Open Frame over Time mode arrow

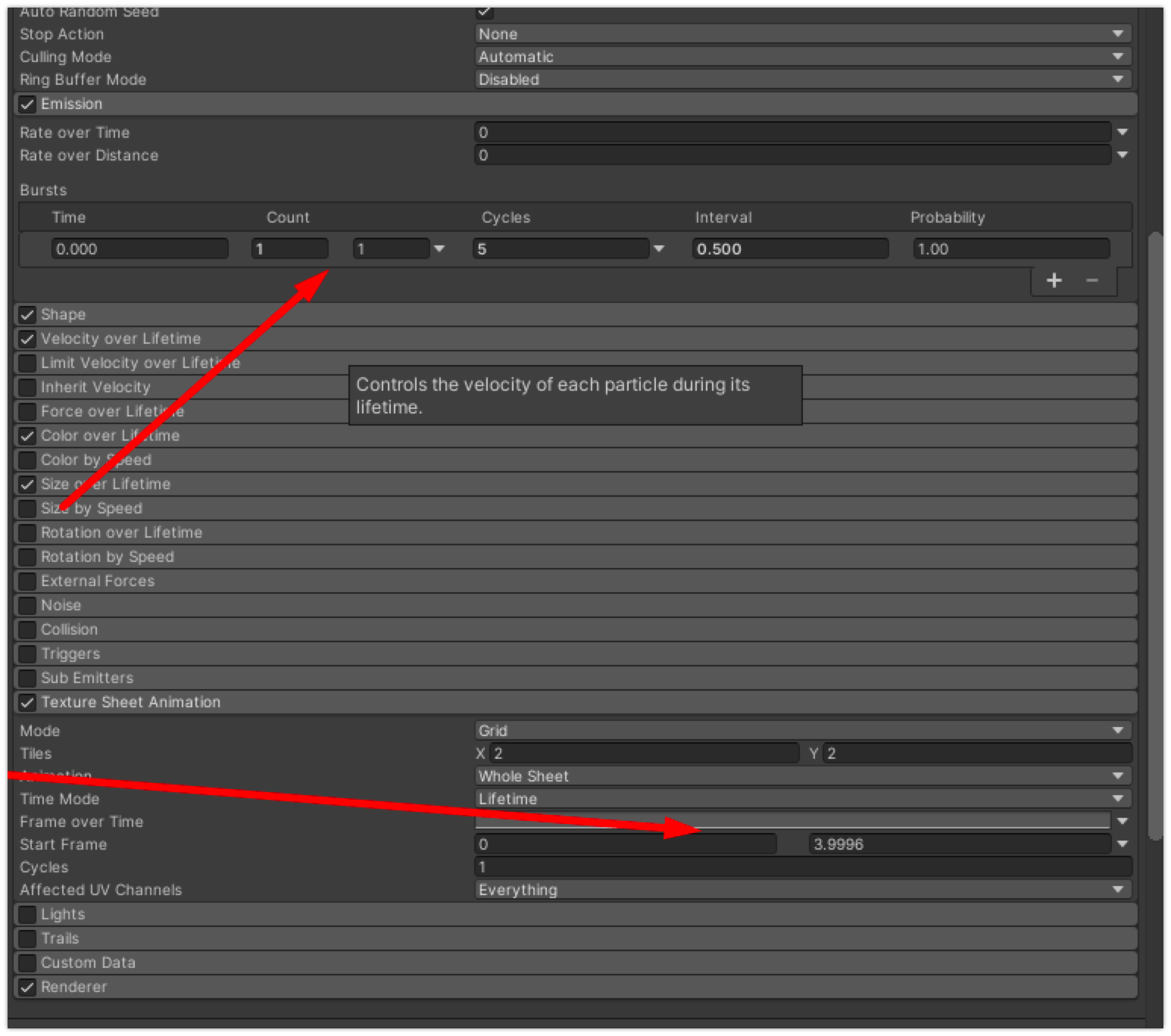[x=1123, y=822]
